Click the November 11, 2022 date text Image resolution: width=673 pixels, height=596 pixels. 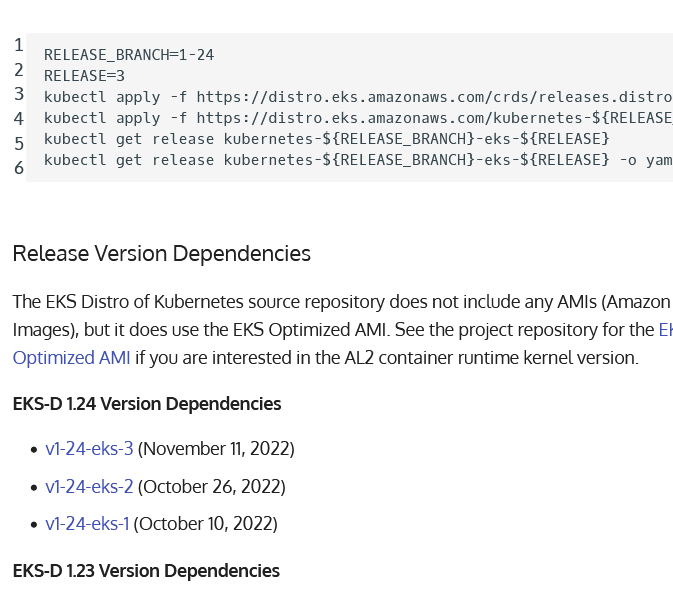point(216,449)
